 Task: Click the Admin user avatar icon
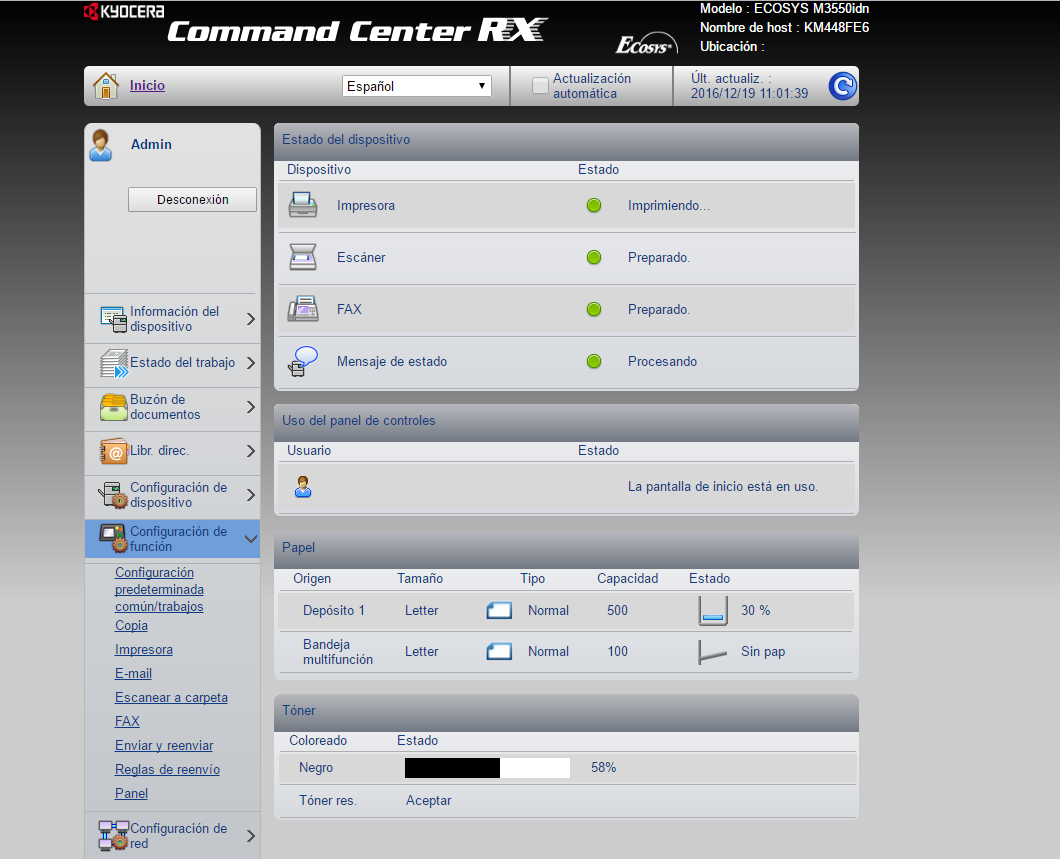101,145
